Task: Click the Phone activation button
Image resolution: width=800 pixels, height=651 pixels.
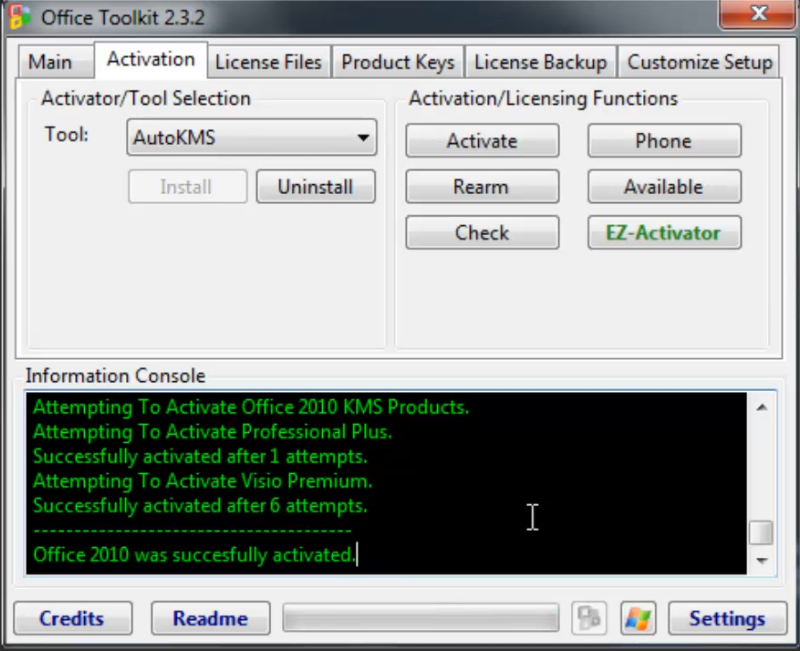Action: click(x=664, y=141)
